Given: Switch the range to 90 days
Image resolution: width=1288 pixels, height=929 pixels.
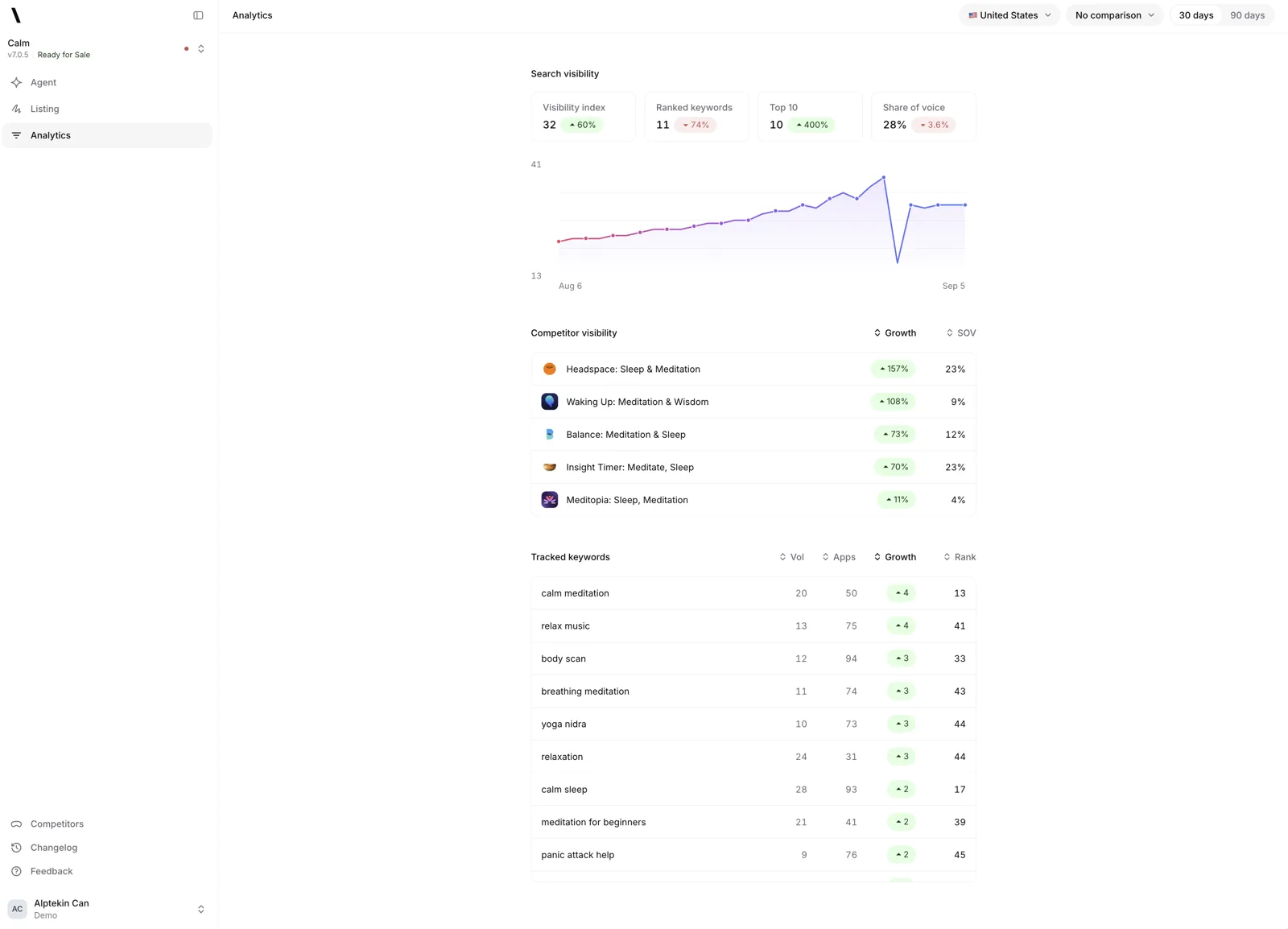Looking at the screenshot, I should click(1247, 15).
